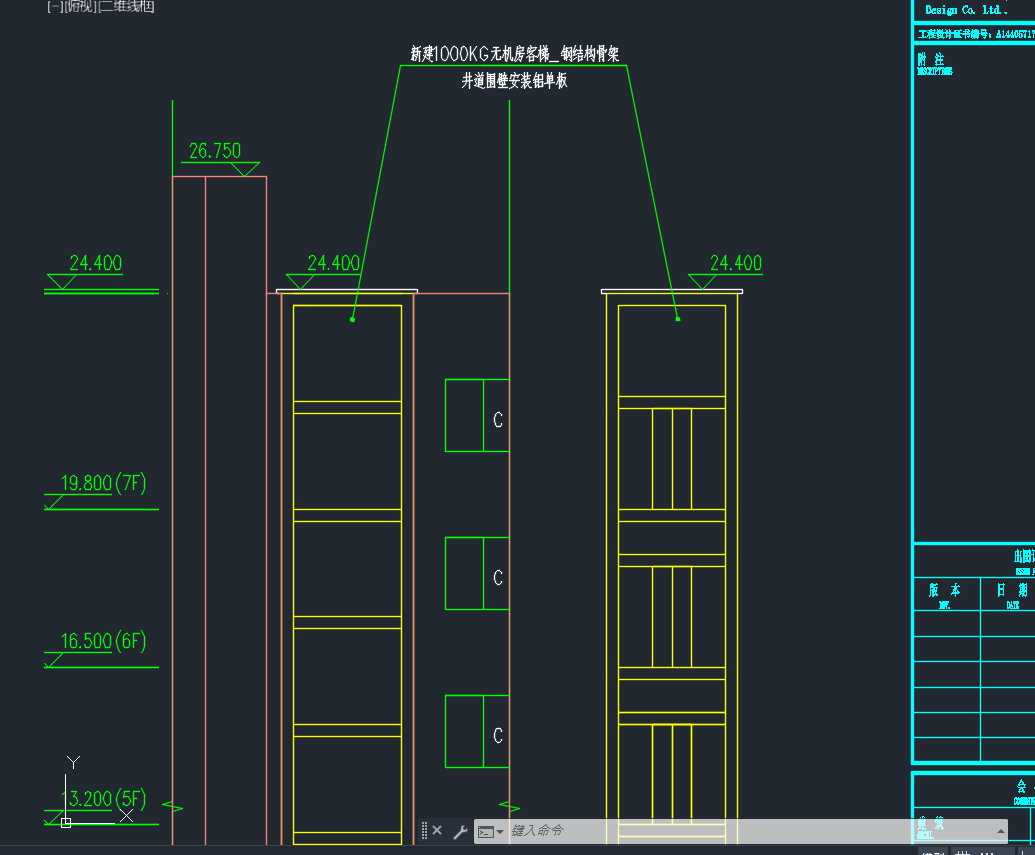Select the 附注 title block heading
The height and width of the screenshot is (855, 1035).
931,59
